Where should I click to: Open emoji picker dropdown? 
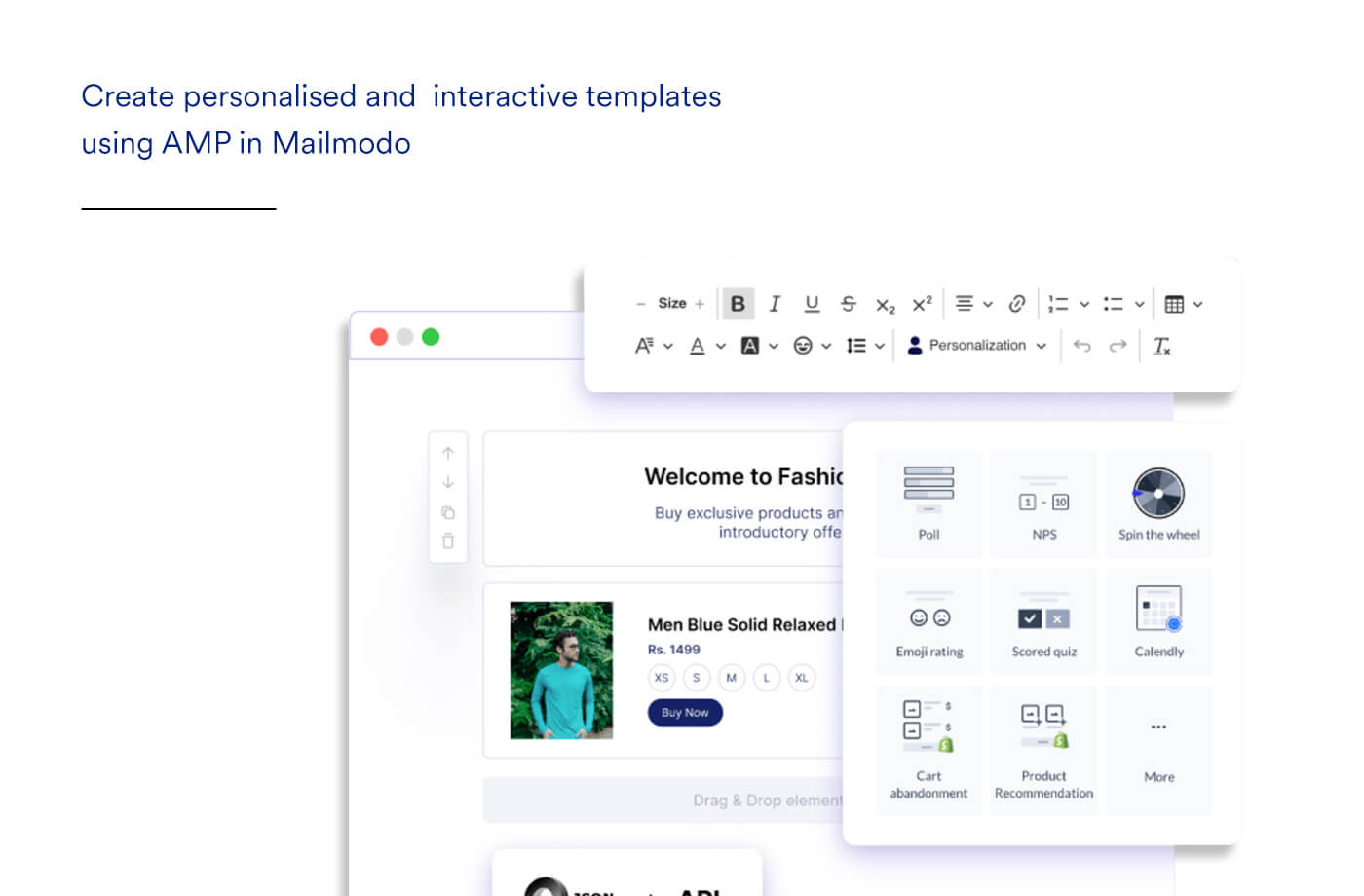813,346
